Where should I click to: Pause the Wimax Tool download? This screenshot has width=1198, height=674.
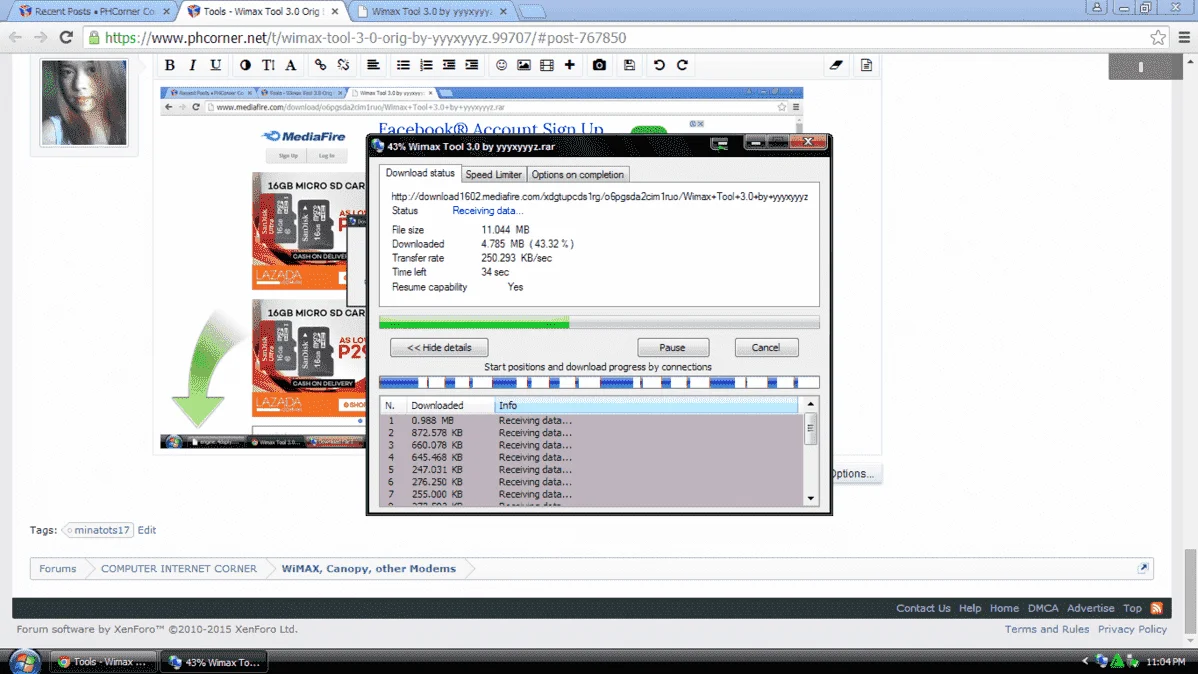tap(672, 348)
